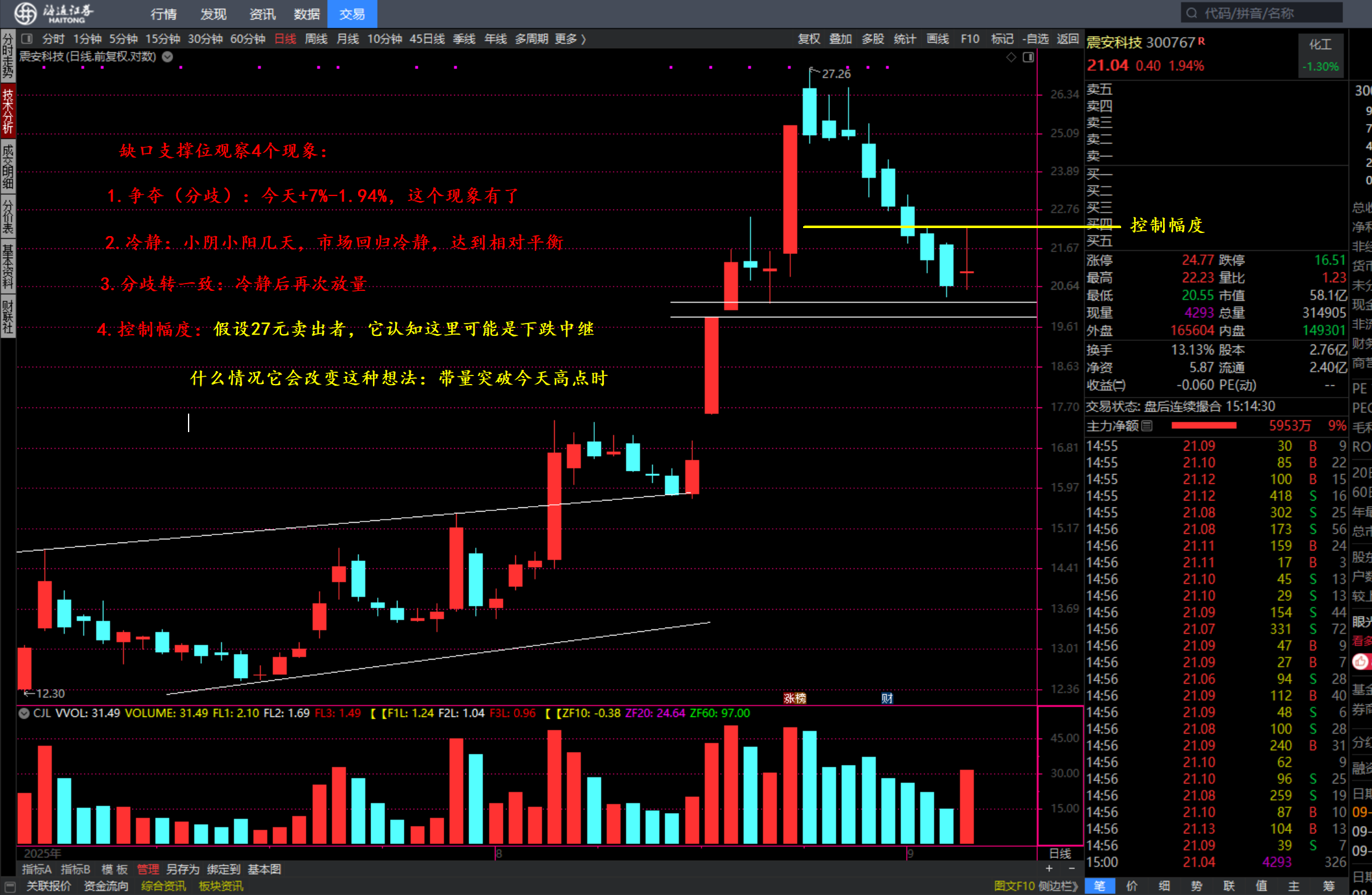
Task: Click the red 管理 button
Action: click(x=148, y=869)
